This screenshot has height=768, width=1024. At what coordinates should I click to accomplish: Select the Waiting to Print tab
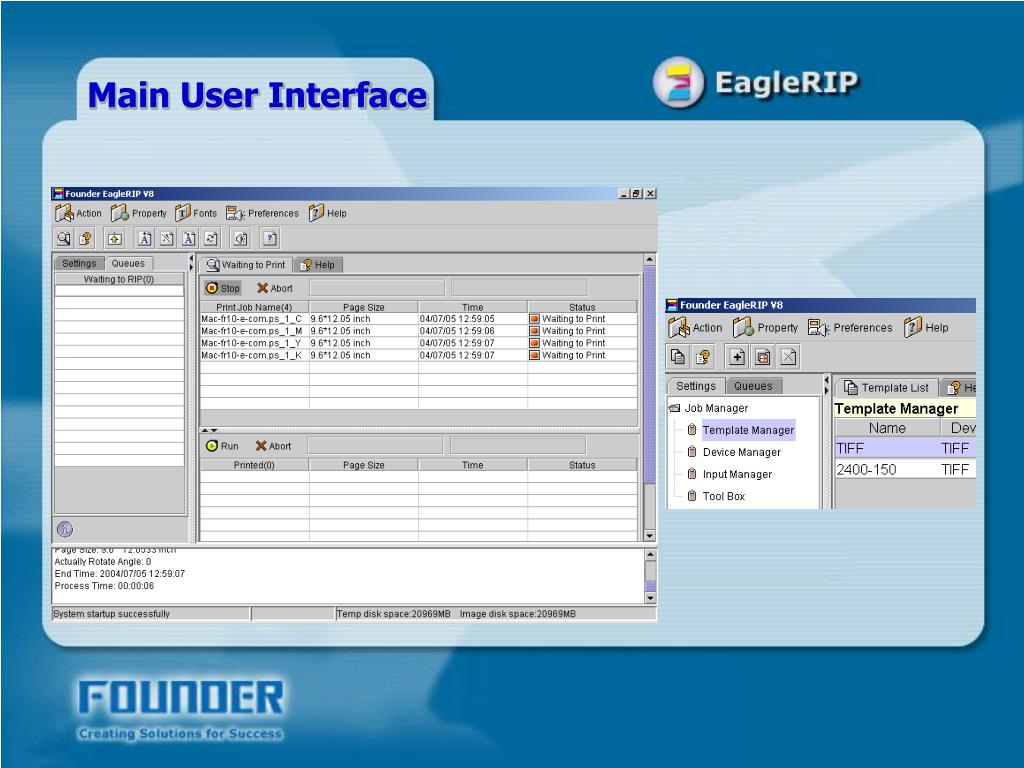click(246, 264)
